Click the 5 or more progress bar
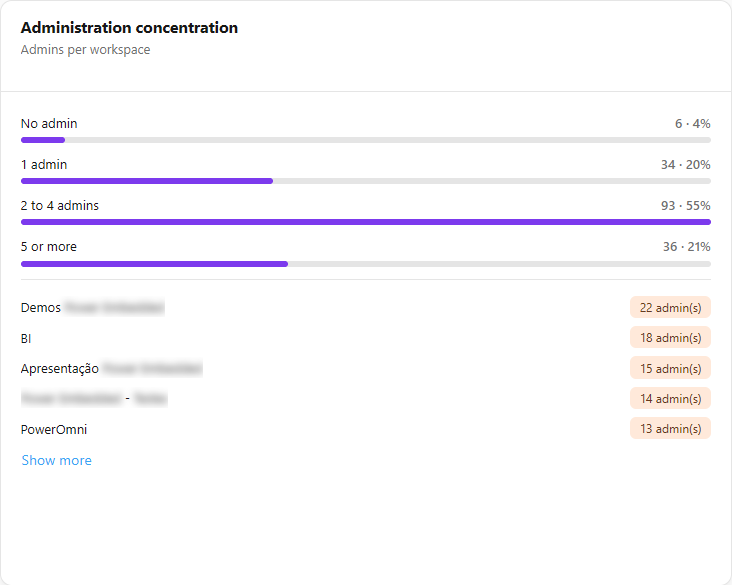The width and height of the screenshot is (732, 585). (366, 264)
